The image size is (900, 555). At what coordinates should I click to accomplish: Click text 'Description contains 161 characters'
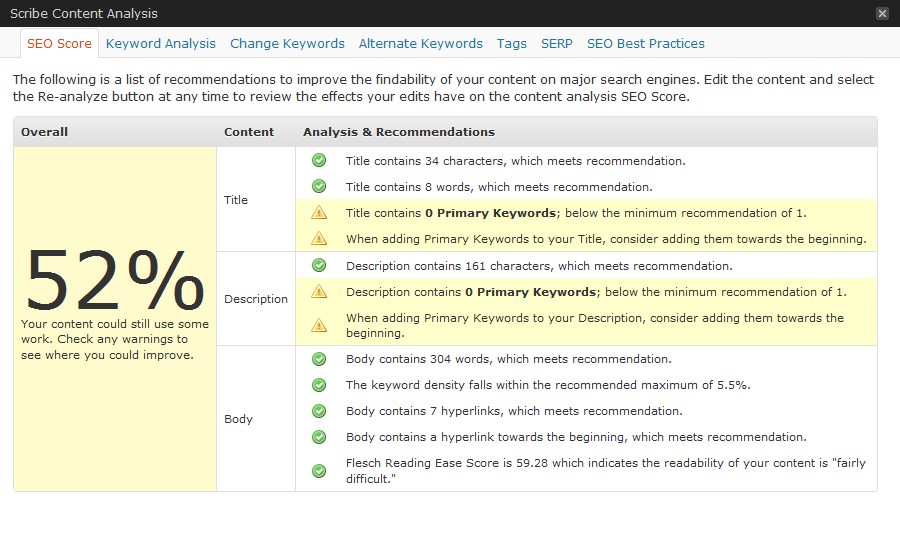coord(448,266)
